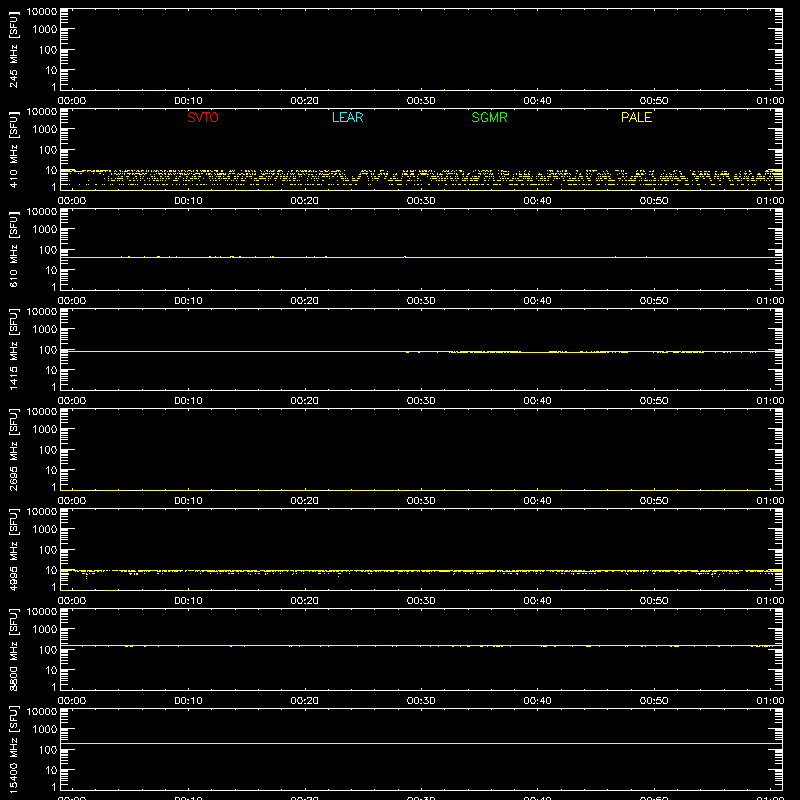Click the 00:10 tick under the 2695 MHz plot

click(x=188, y=501)
